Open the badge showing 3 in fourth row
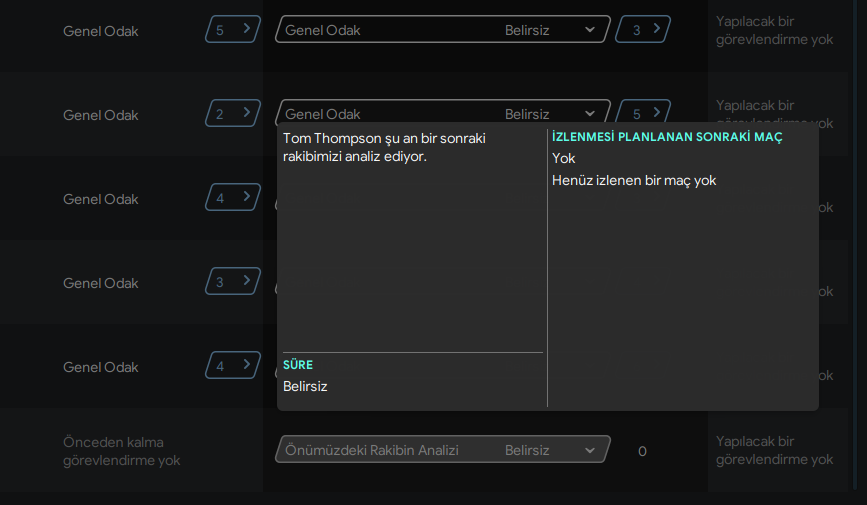The height and width of the screenshot is (505, 867). coord(232,282)
